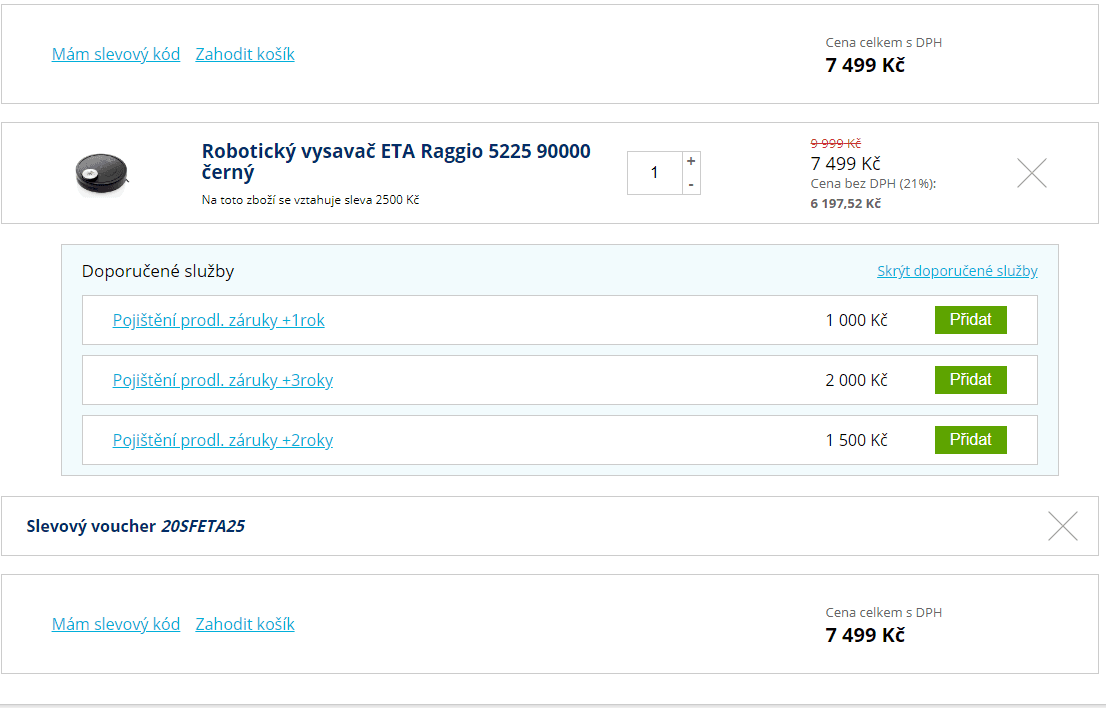Open 'Pojištění prodl. záruky +3roky' link

223,380
